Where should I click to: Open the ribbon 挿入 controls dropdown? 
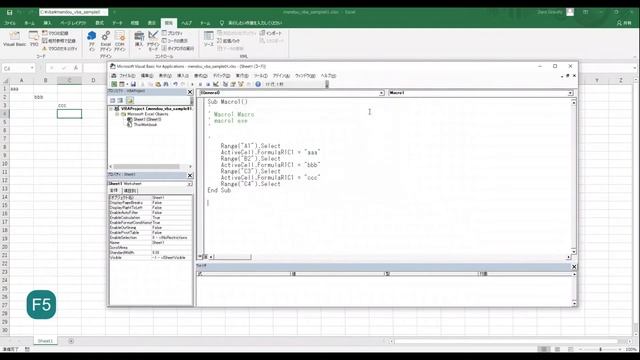139,41
